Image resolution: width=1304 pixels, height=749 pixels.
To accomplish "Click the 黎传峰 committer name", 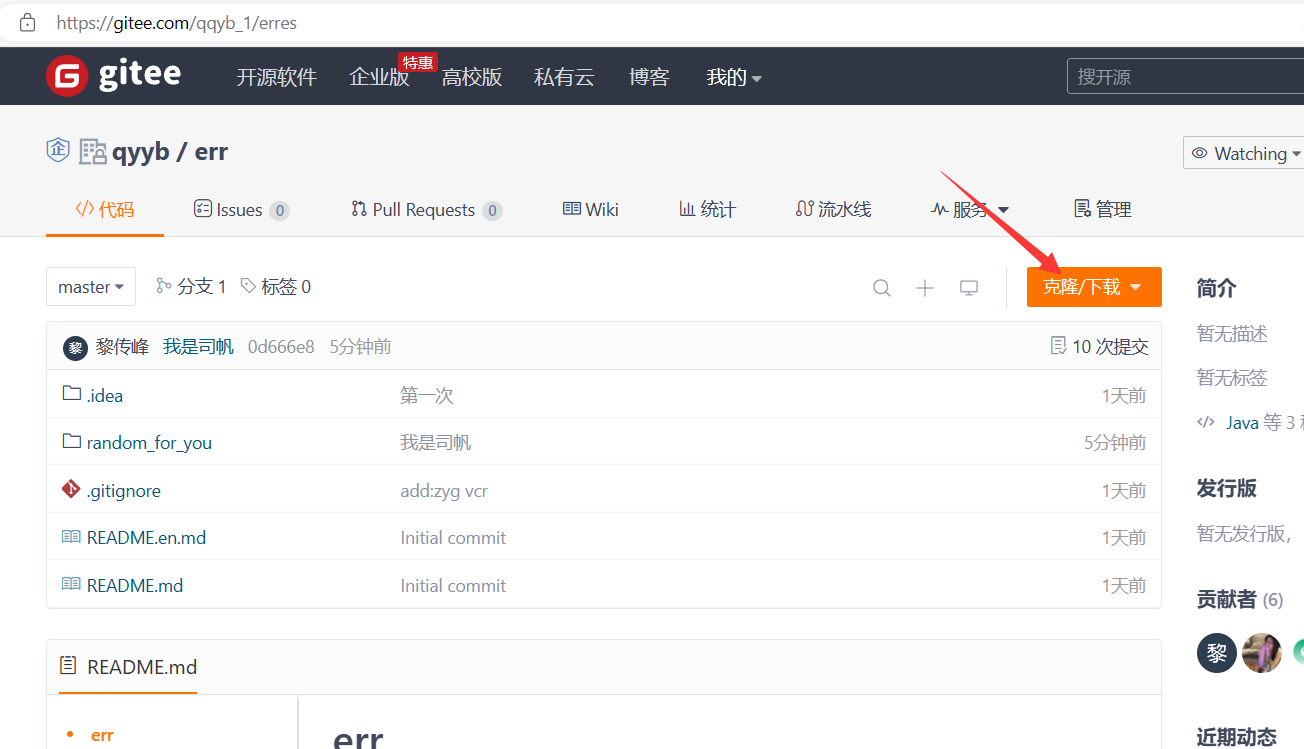I will click(x=122, y=347).
